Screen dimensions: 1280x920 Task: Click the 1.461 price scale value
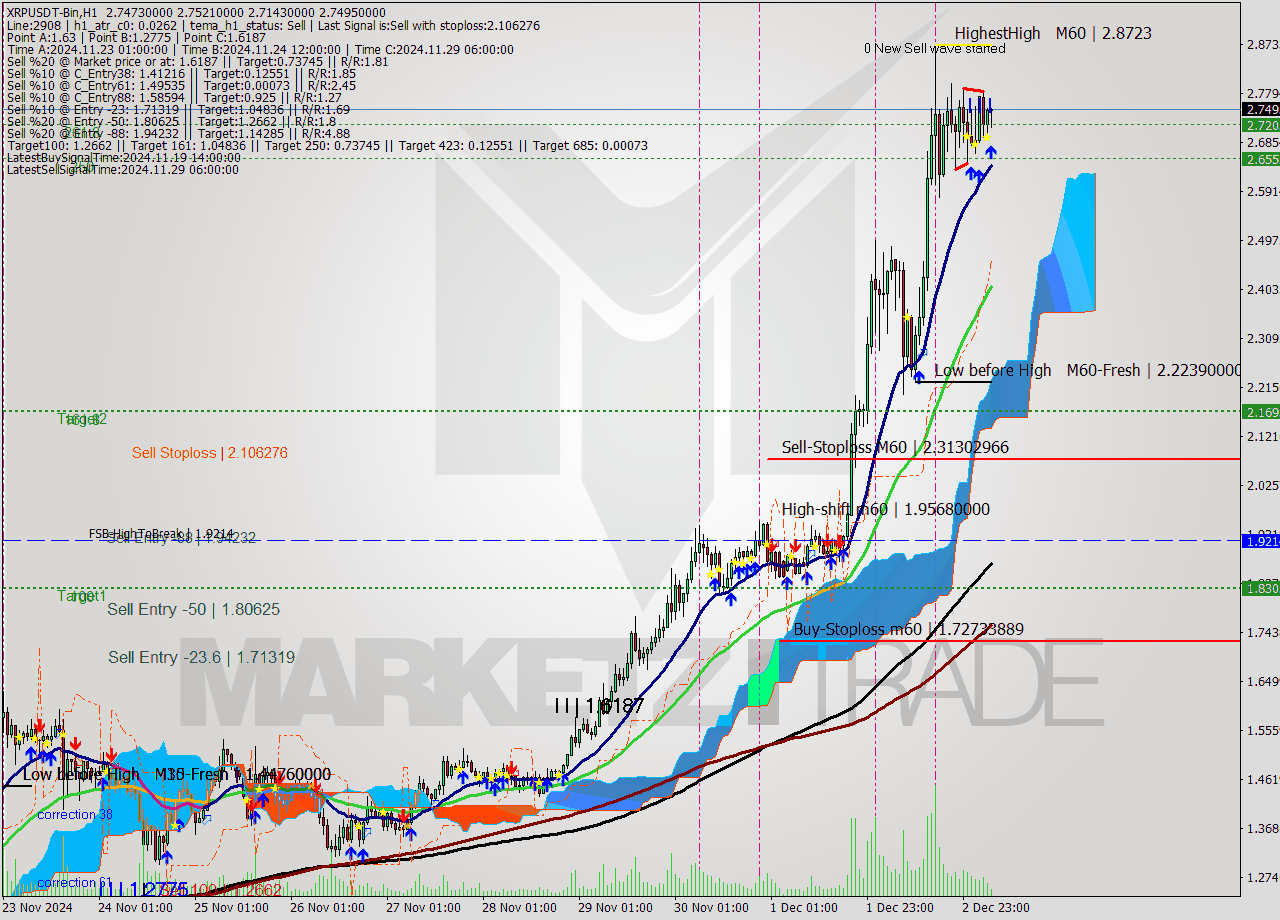coord(1262,780)
